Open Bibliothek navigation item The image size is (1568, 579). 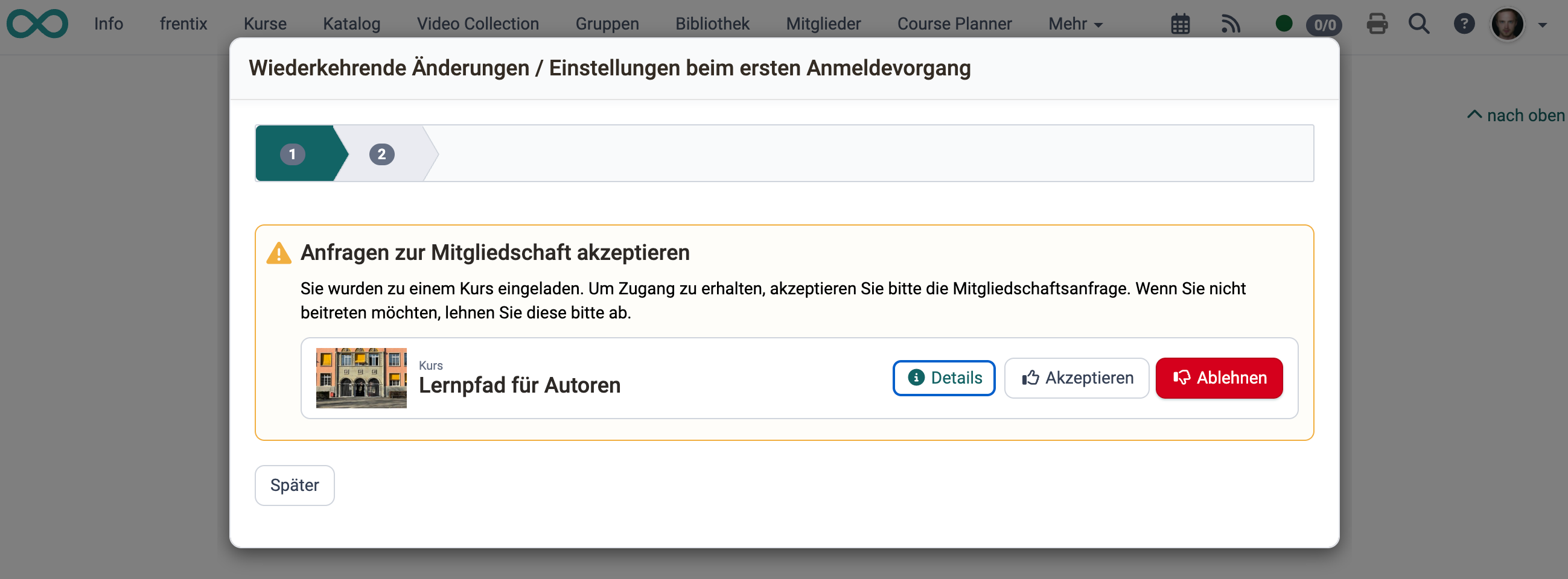pos(712,24)
